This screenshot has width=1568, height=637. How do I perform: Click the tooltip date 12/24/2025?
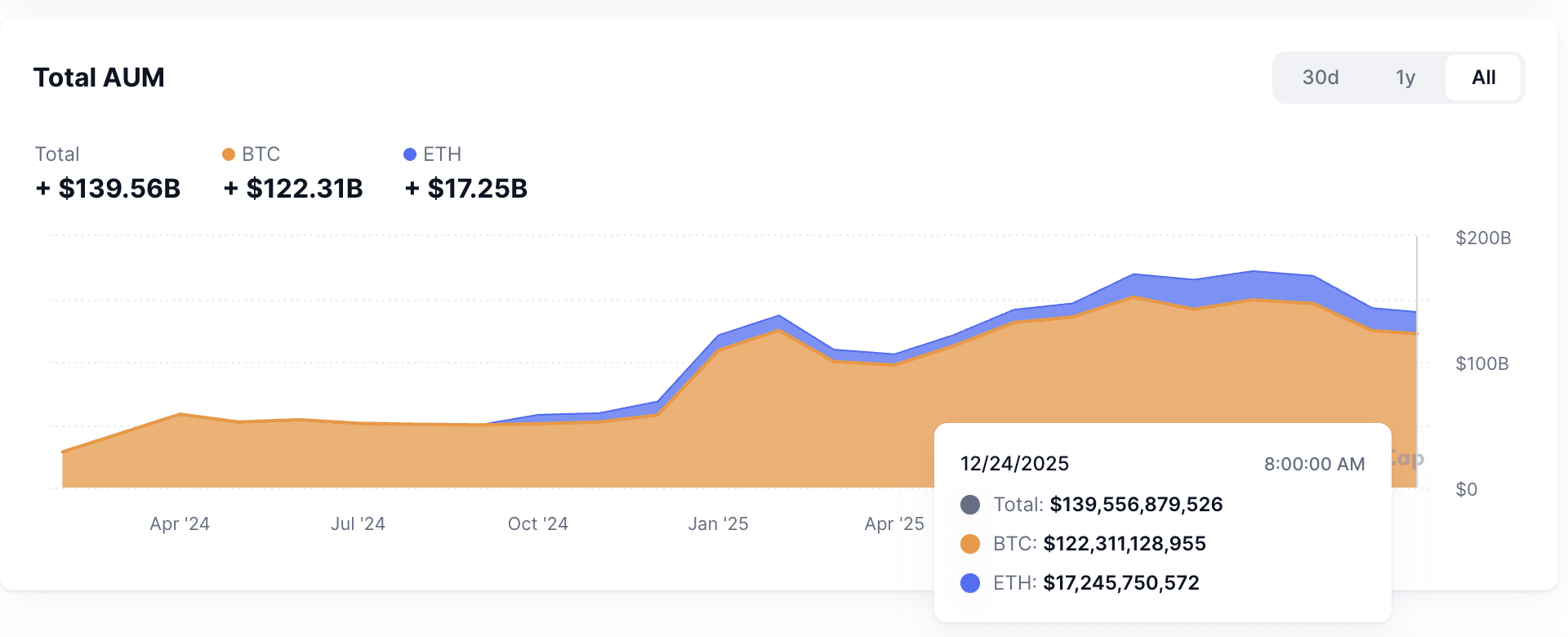tap(1014, 464)
